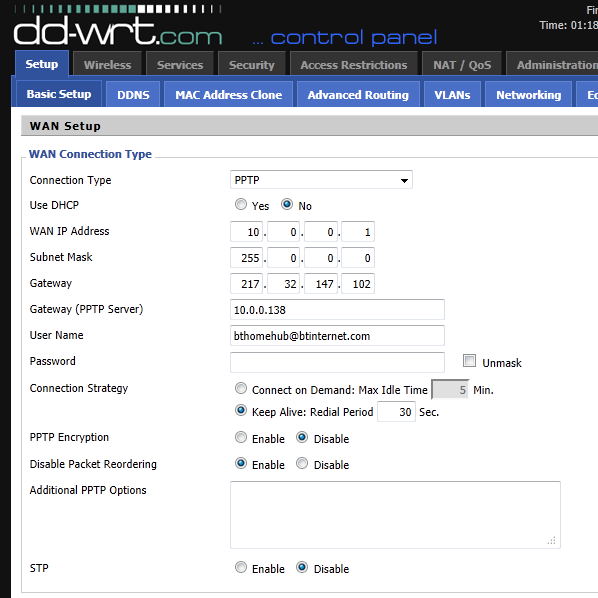Screen dimensions: 598x598
Task: Select the Basic Setup sub-tab
Action: (x=59, y=94)
